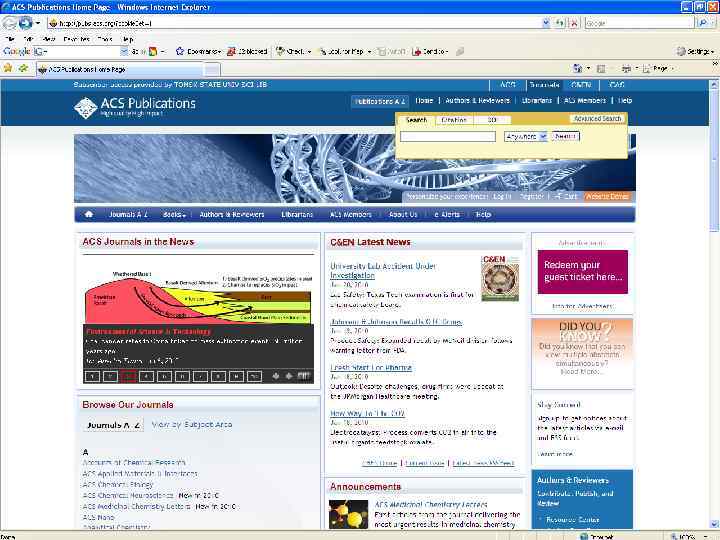
Task: Click the Print icon in the command bar
Action: click(626, 68)
